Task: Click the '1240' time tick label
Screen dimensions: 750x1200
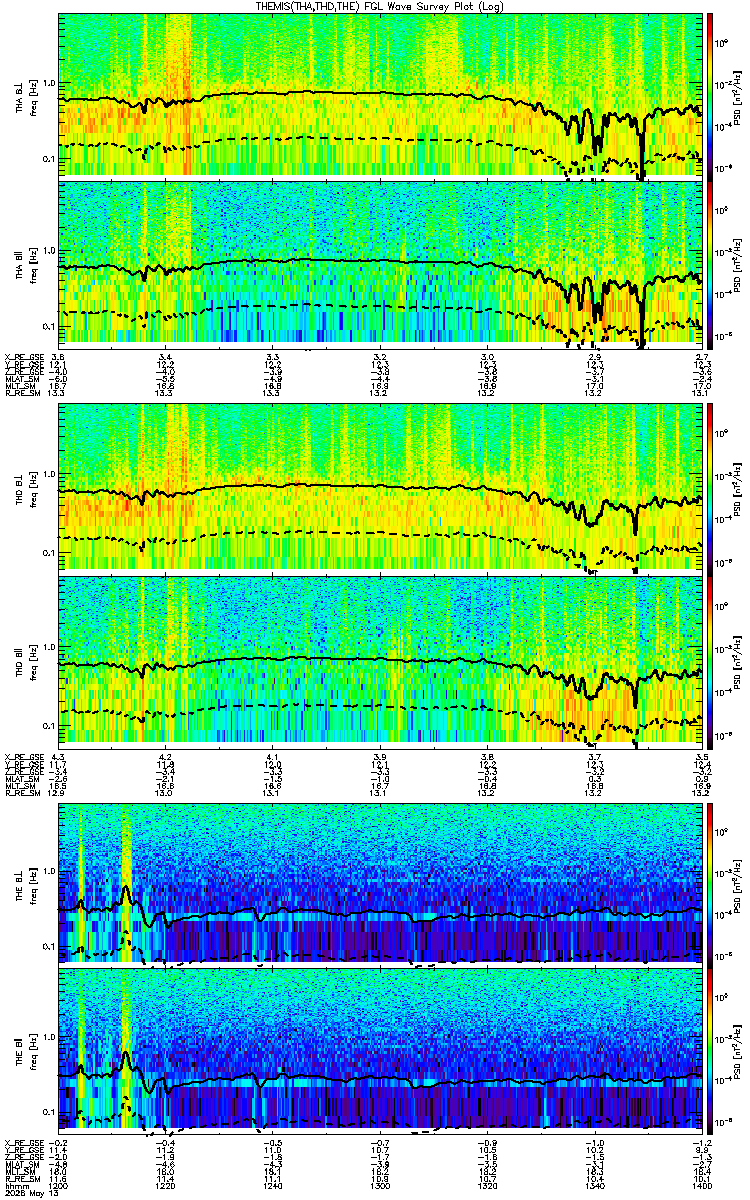Action: (273, 1184)
